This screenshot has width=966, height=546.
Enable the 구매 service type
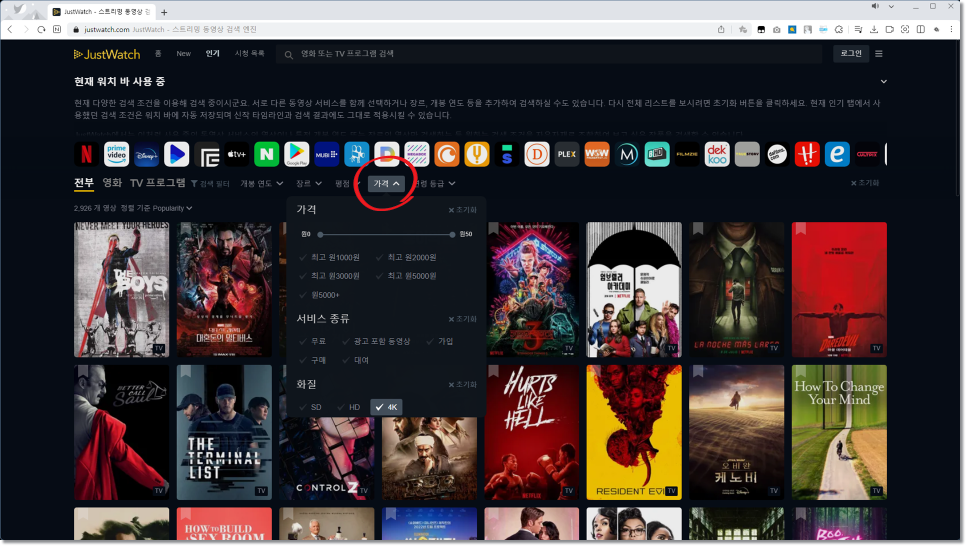[313, 360]
